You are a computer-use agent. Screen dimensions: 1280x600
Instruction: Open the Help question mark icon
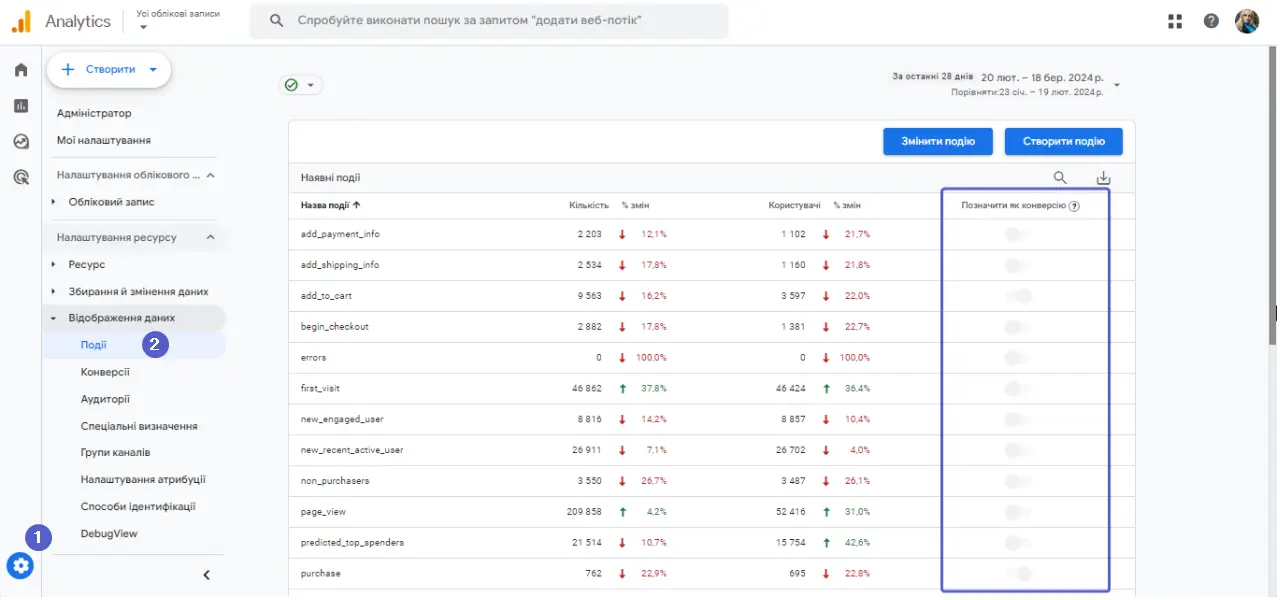[1211, 21]
